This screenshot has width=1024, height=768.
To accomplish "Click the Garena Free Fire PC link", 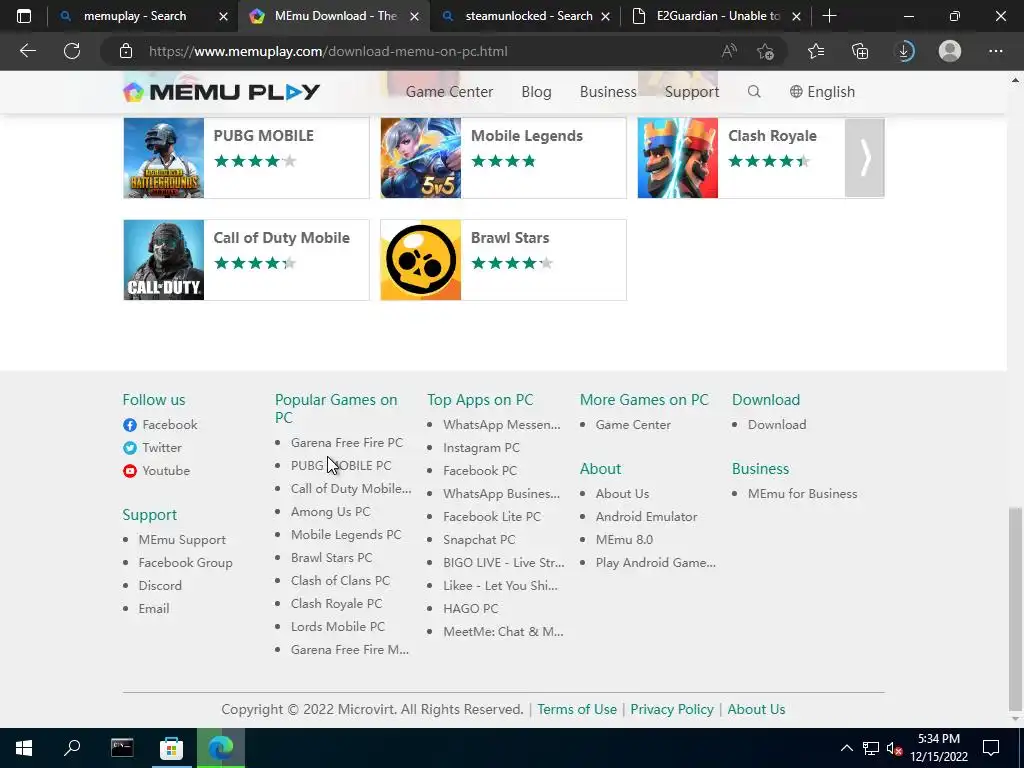I will pos(347,443).
